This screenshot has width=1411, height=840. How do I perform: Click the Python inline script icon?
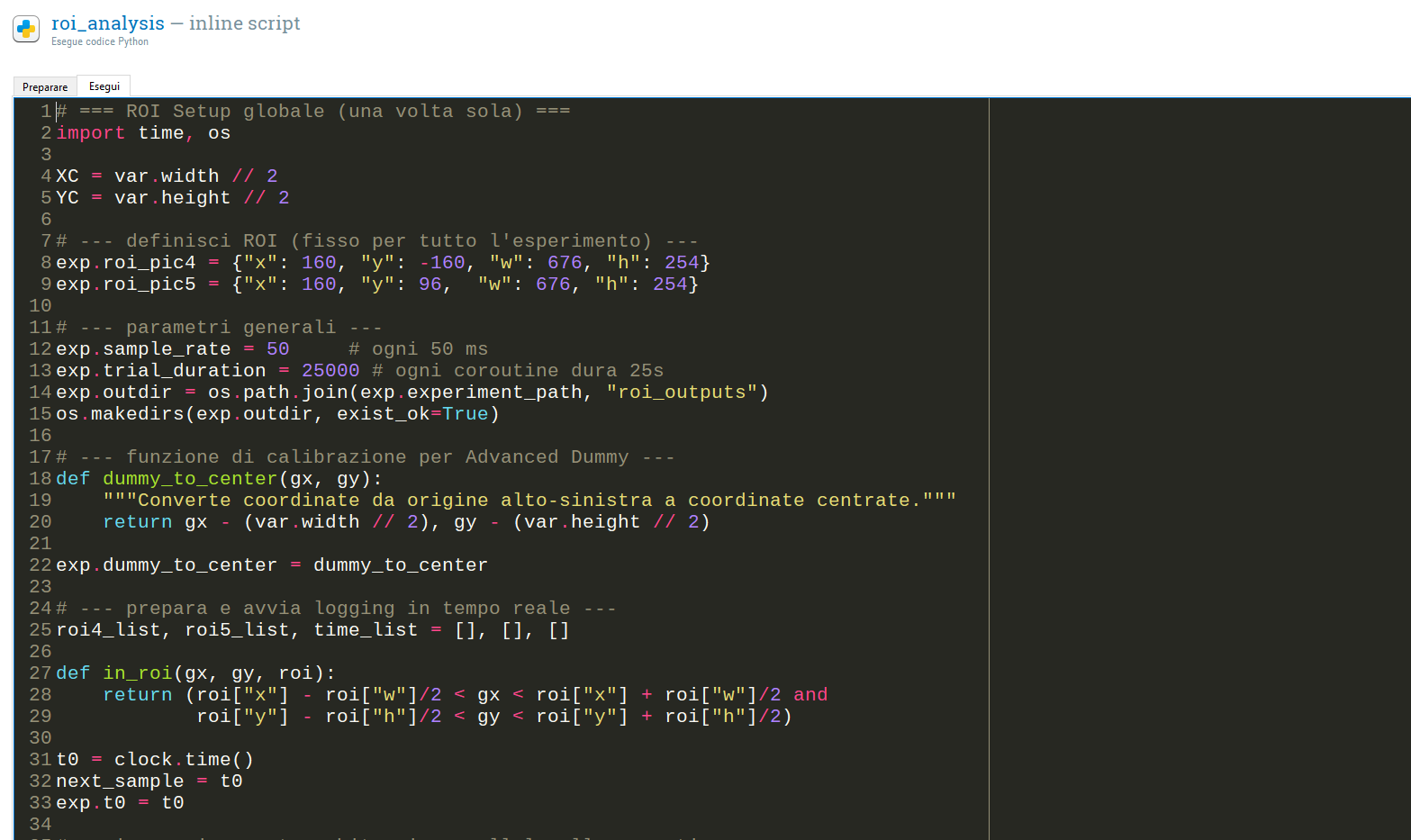[26, 29]
